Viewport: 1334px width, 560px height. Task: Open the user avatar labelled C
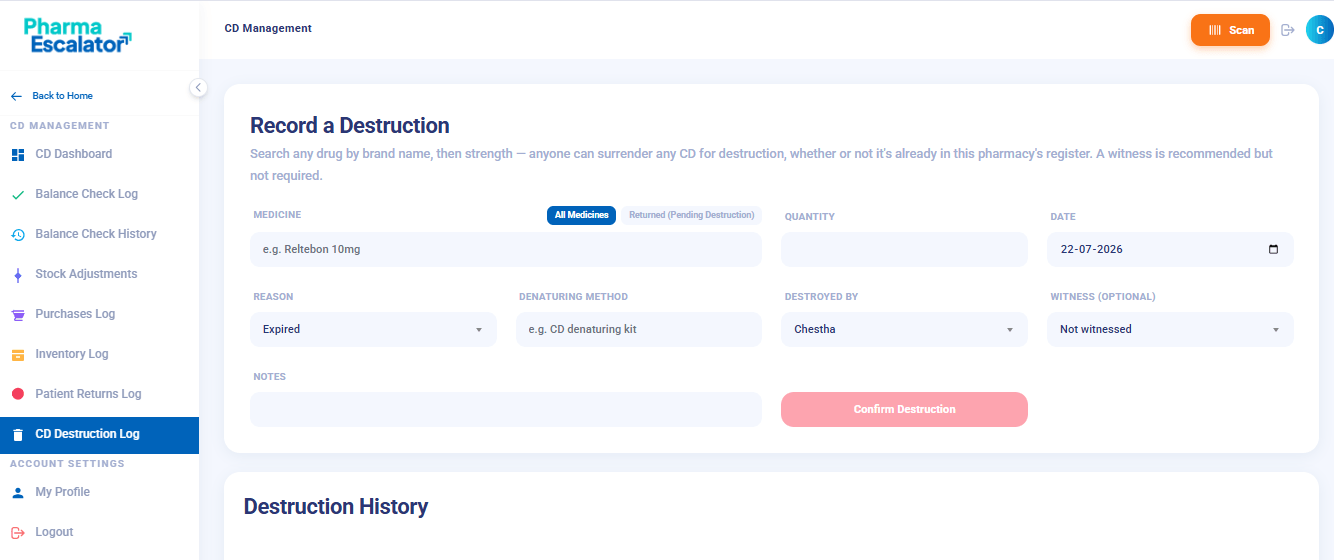point(1320,30)
